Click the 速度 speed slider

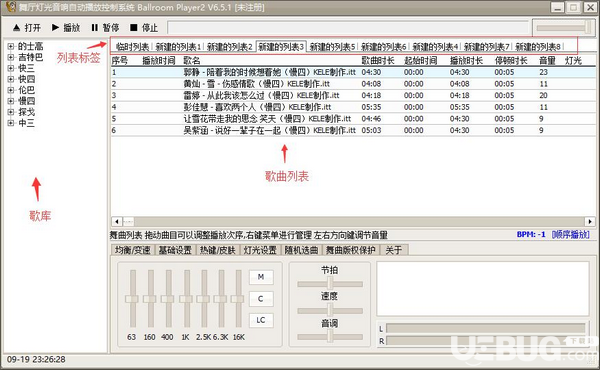(330, 310)
